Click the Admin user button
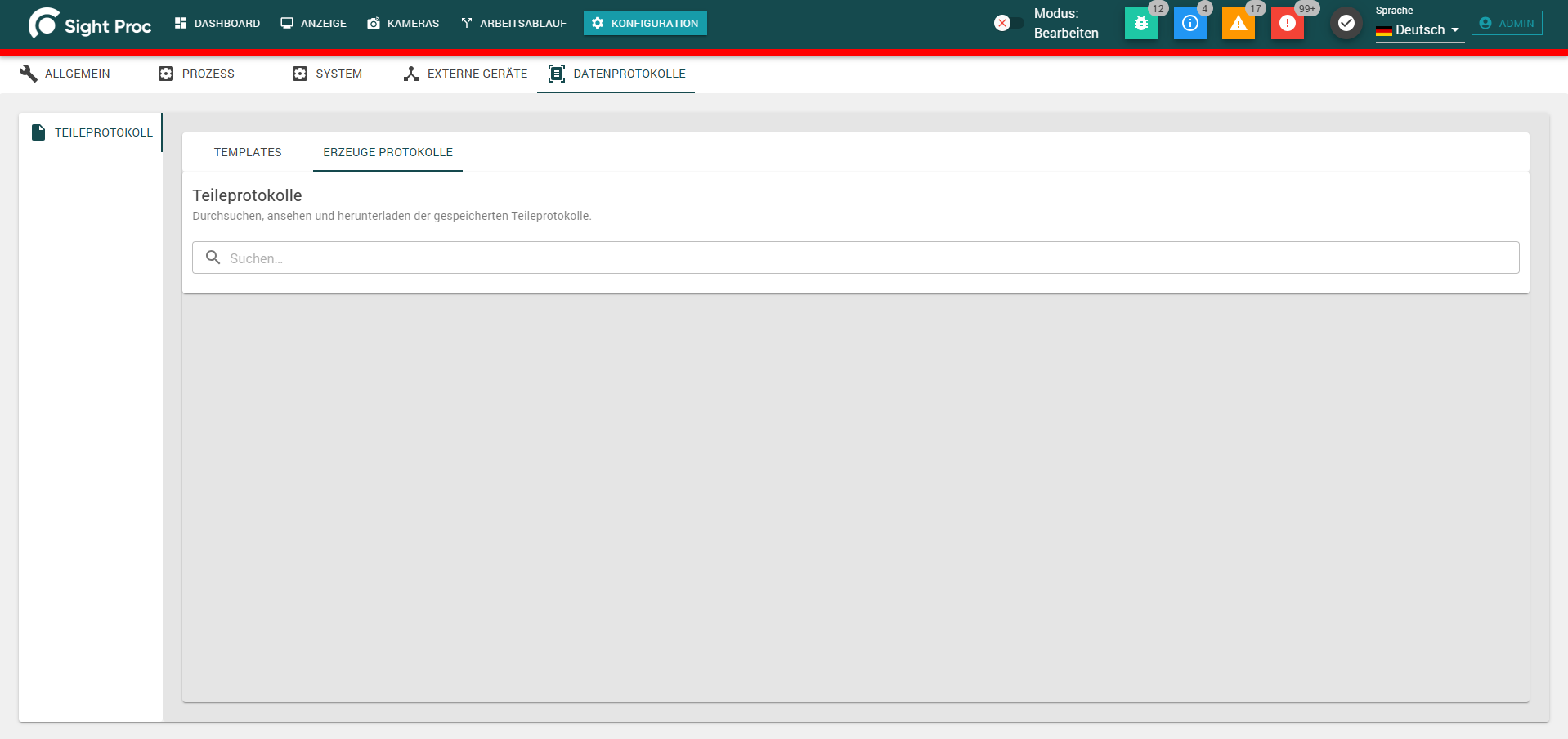 pos(1507,23)
